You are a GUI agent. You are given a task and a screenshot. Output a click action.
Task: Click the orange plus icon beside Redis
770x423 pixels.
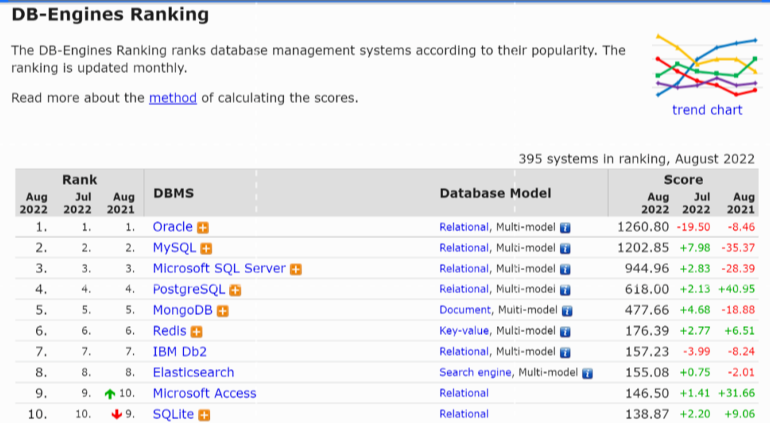point(196,332)
